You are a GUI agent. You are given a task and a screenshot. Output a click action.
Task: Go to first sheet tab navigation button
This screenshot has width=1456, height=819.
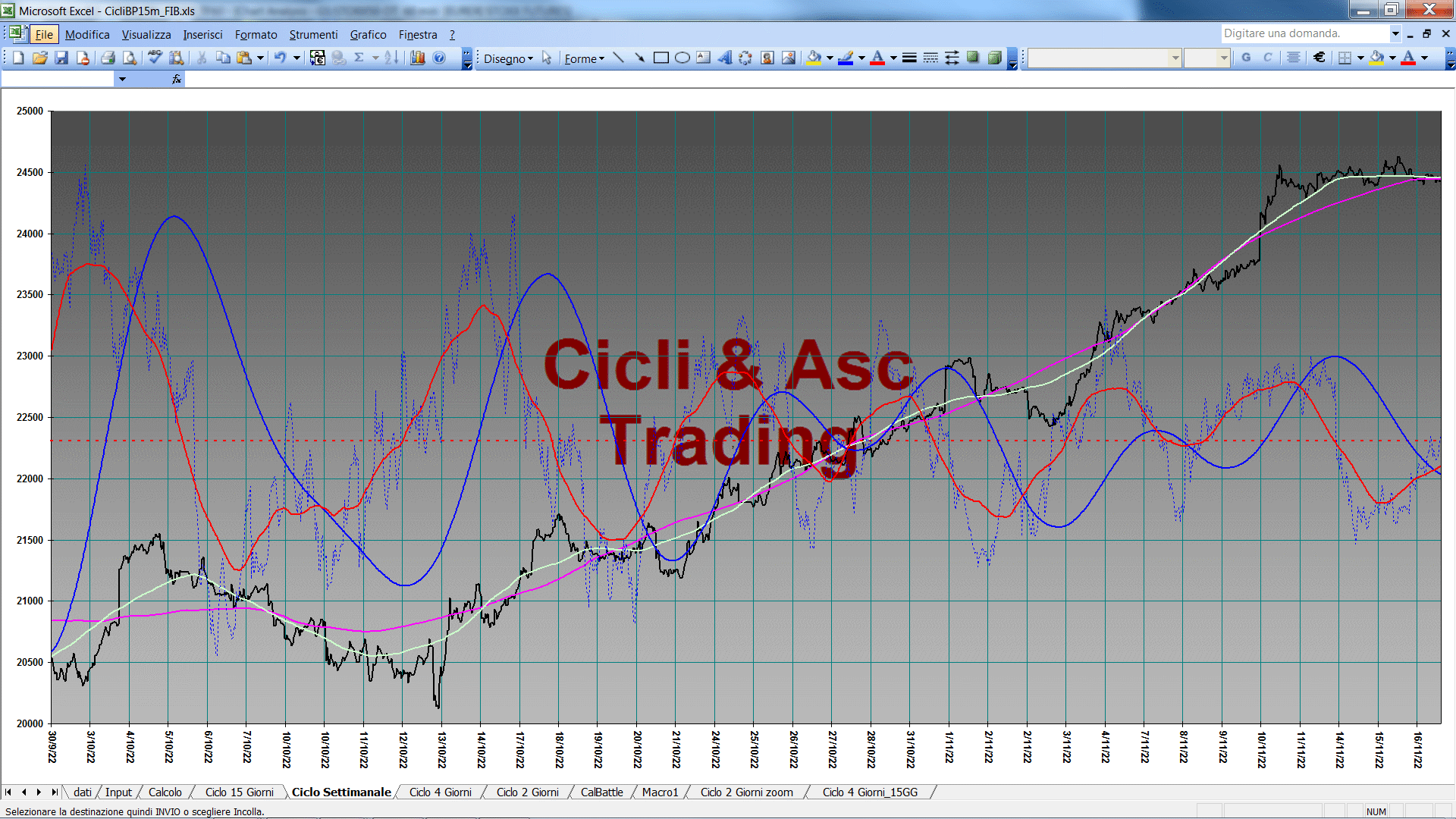tap(8, 792)
